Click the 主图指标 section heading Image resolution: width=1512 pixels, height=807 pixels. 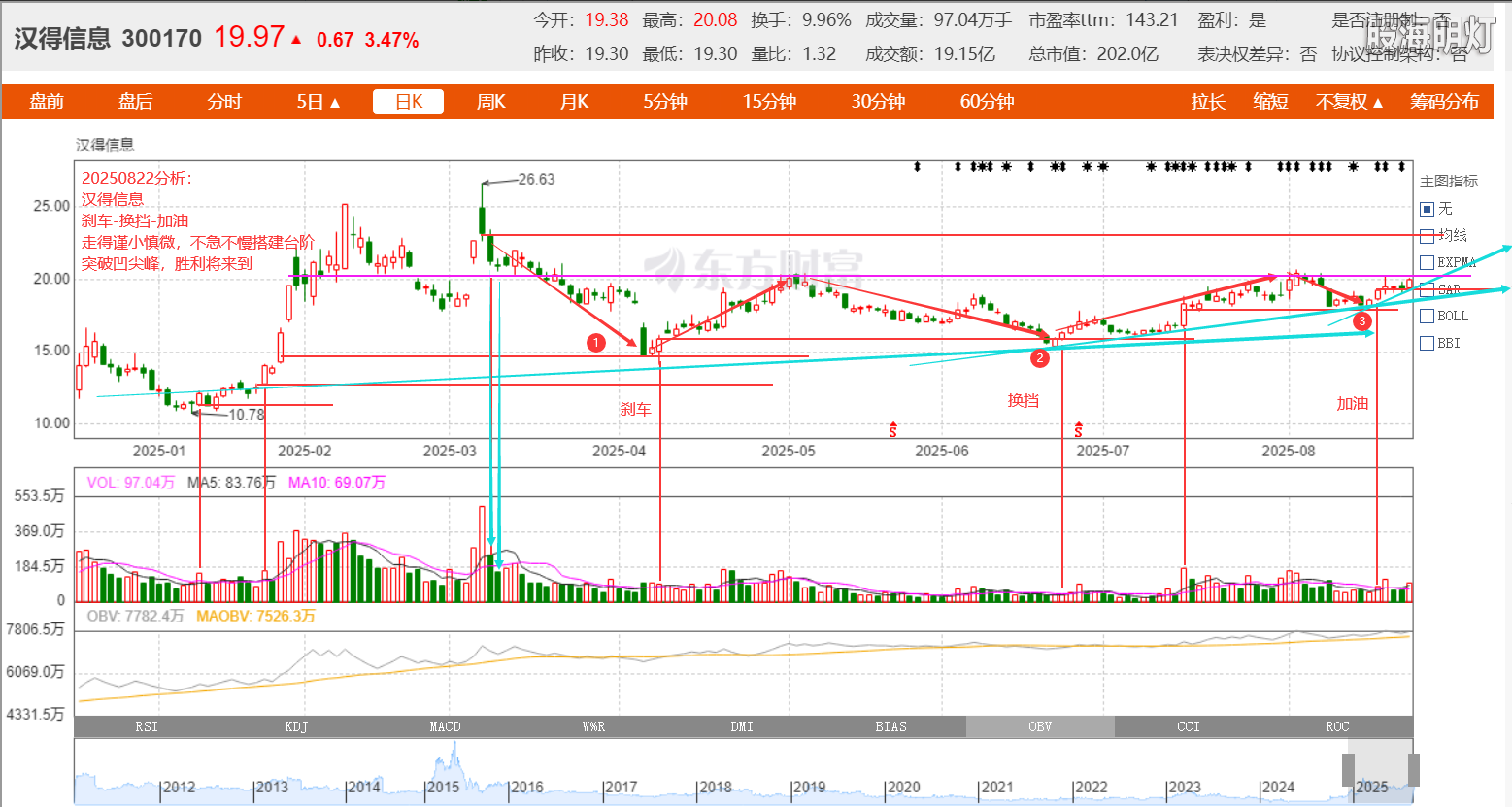pos(1449,182)
